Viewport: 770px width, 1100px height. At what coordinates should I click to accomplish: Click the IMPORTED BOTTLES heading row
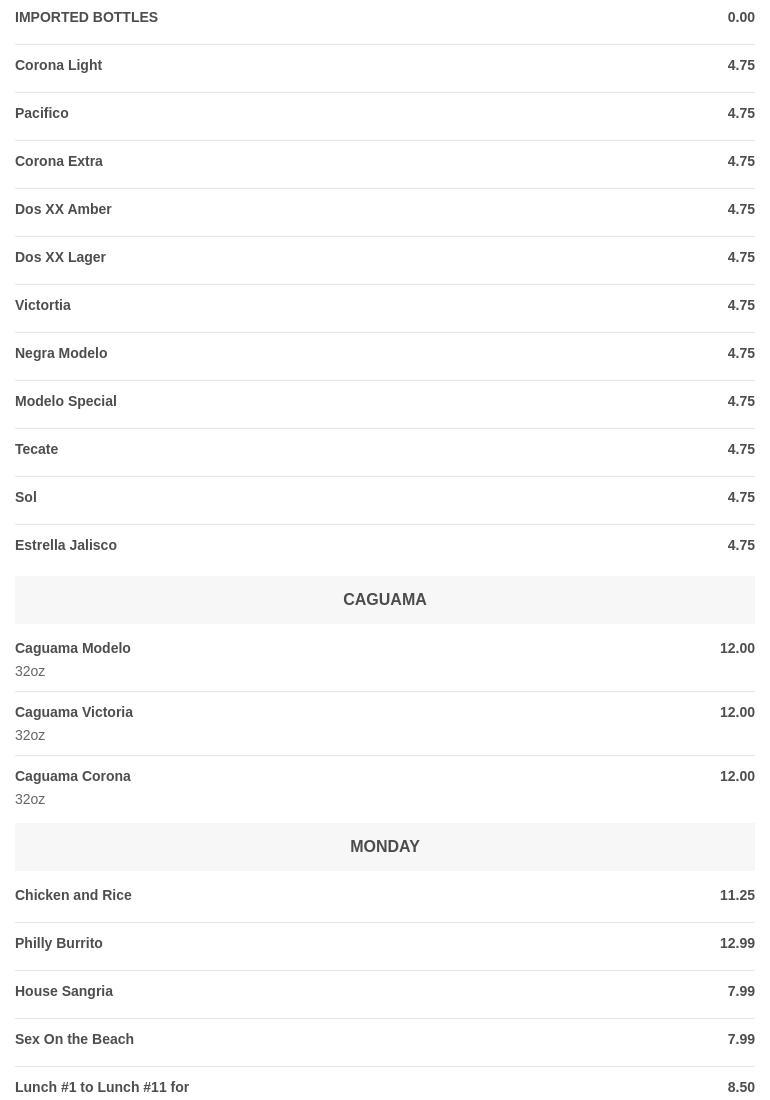click(86, 17)
